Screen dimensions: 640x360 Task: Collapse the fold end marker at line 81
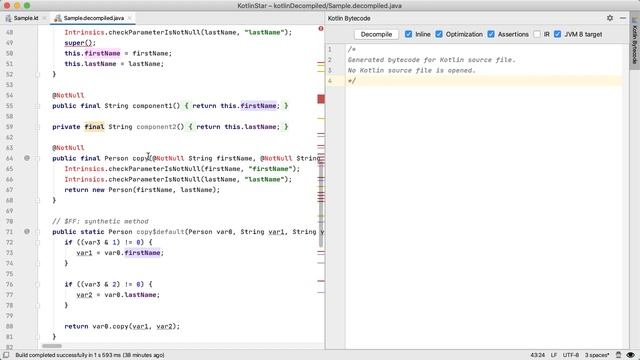click(38, 337)
